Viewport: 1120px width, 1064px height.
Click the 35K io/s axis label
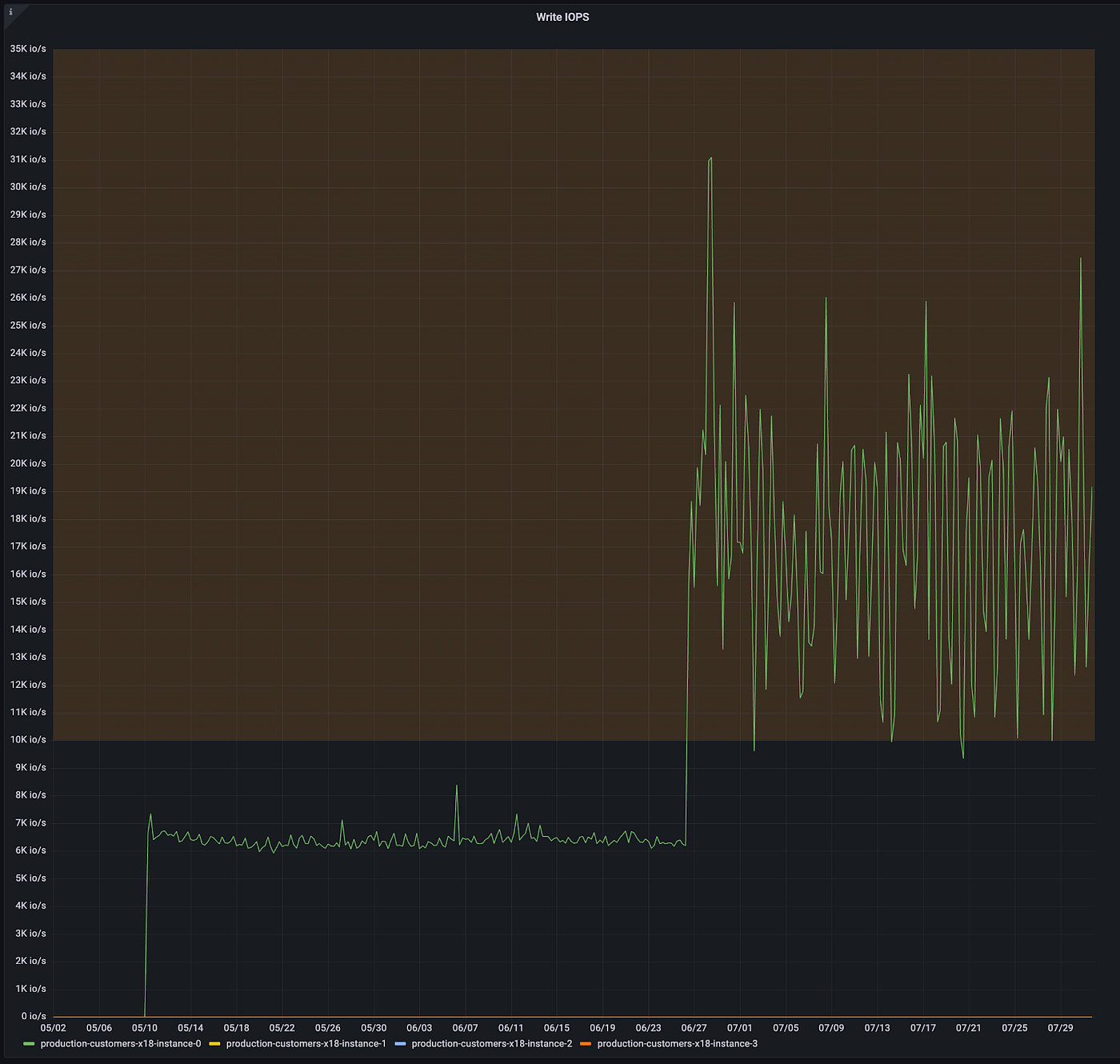point(29,48)
